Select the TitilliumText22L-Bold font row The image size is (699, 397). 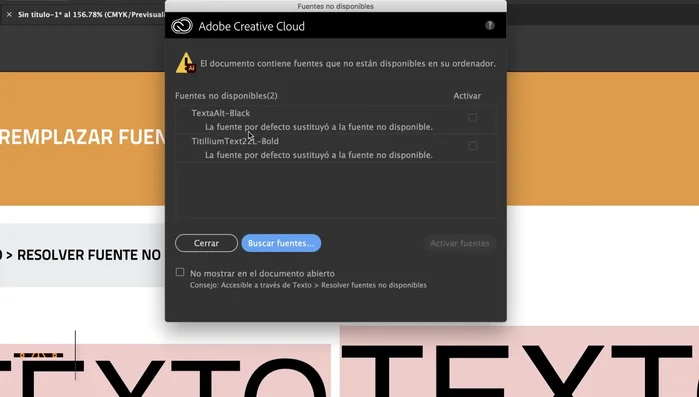336,148
